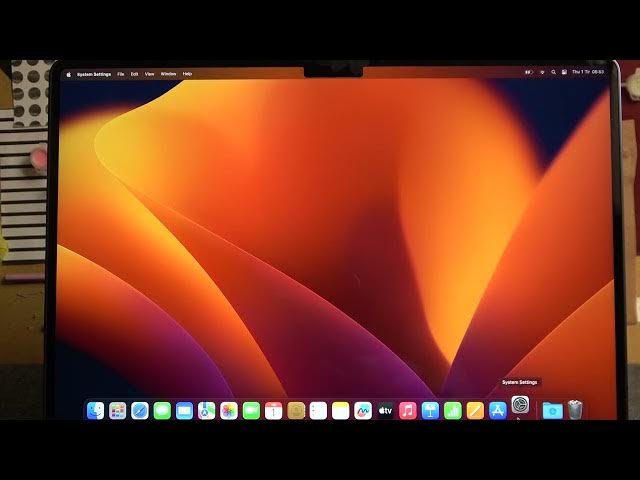Click the date and time in menu bar
The image size is (640, 480).
pos(587,73)
